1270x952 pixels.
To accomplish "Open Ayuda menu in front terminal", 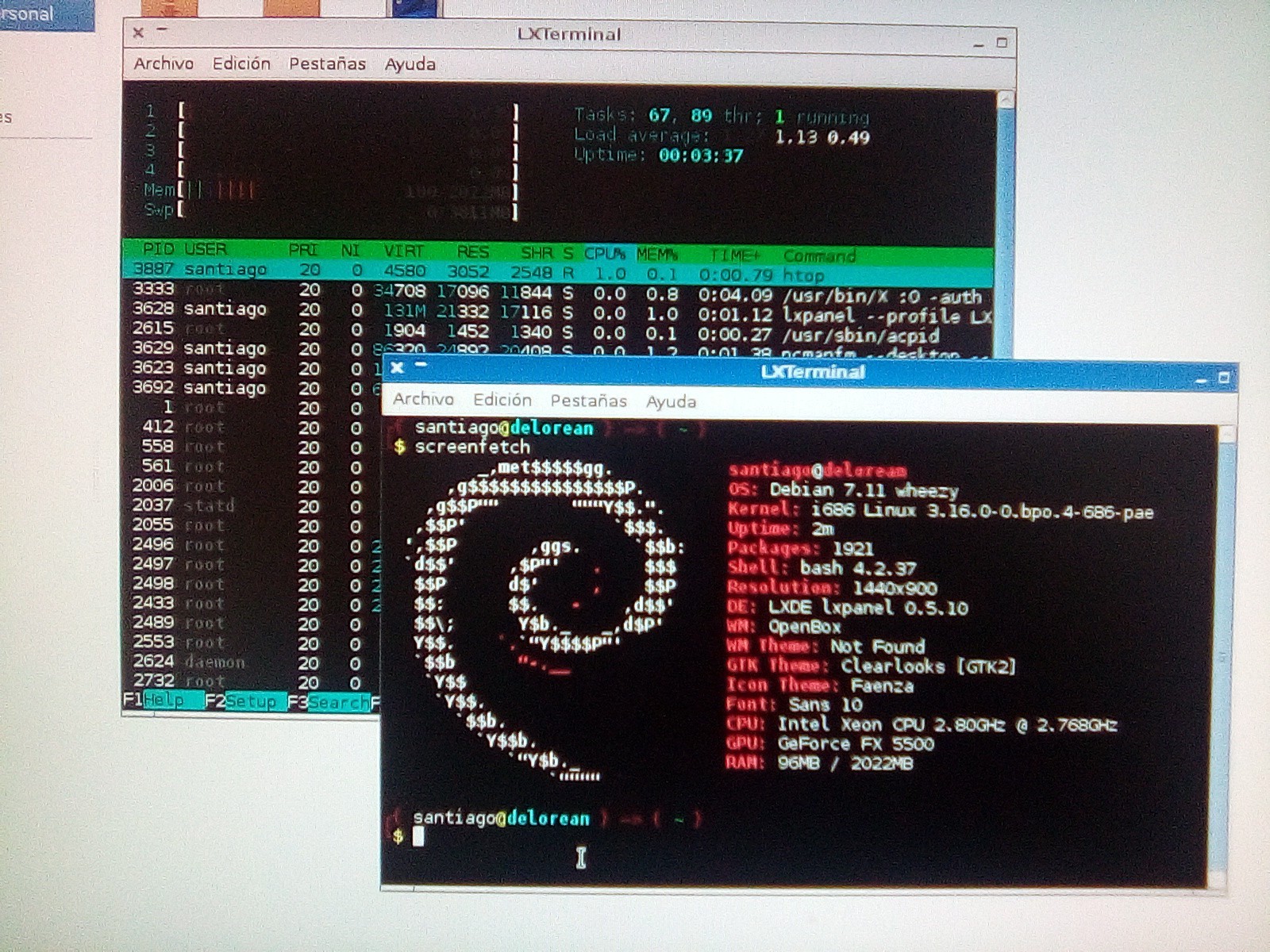I will (x=671, y=401).
